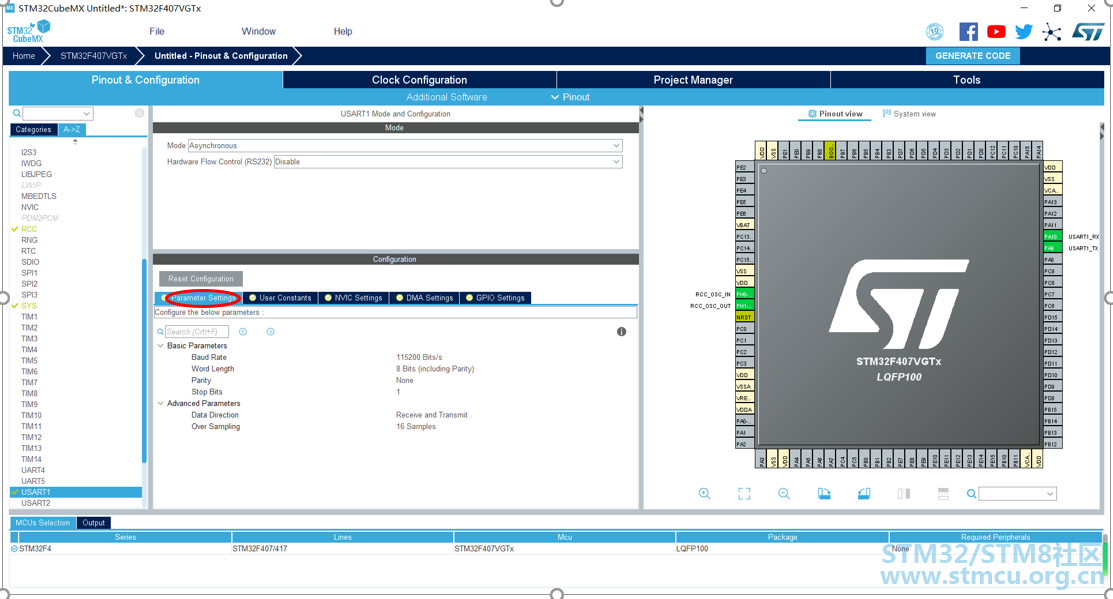Open the MCUs Selection tab
The image size is (1113, 599).
tap(43, 522)
